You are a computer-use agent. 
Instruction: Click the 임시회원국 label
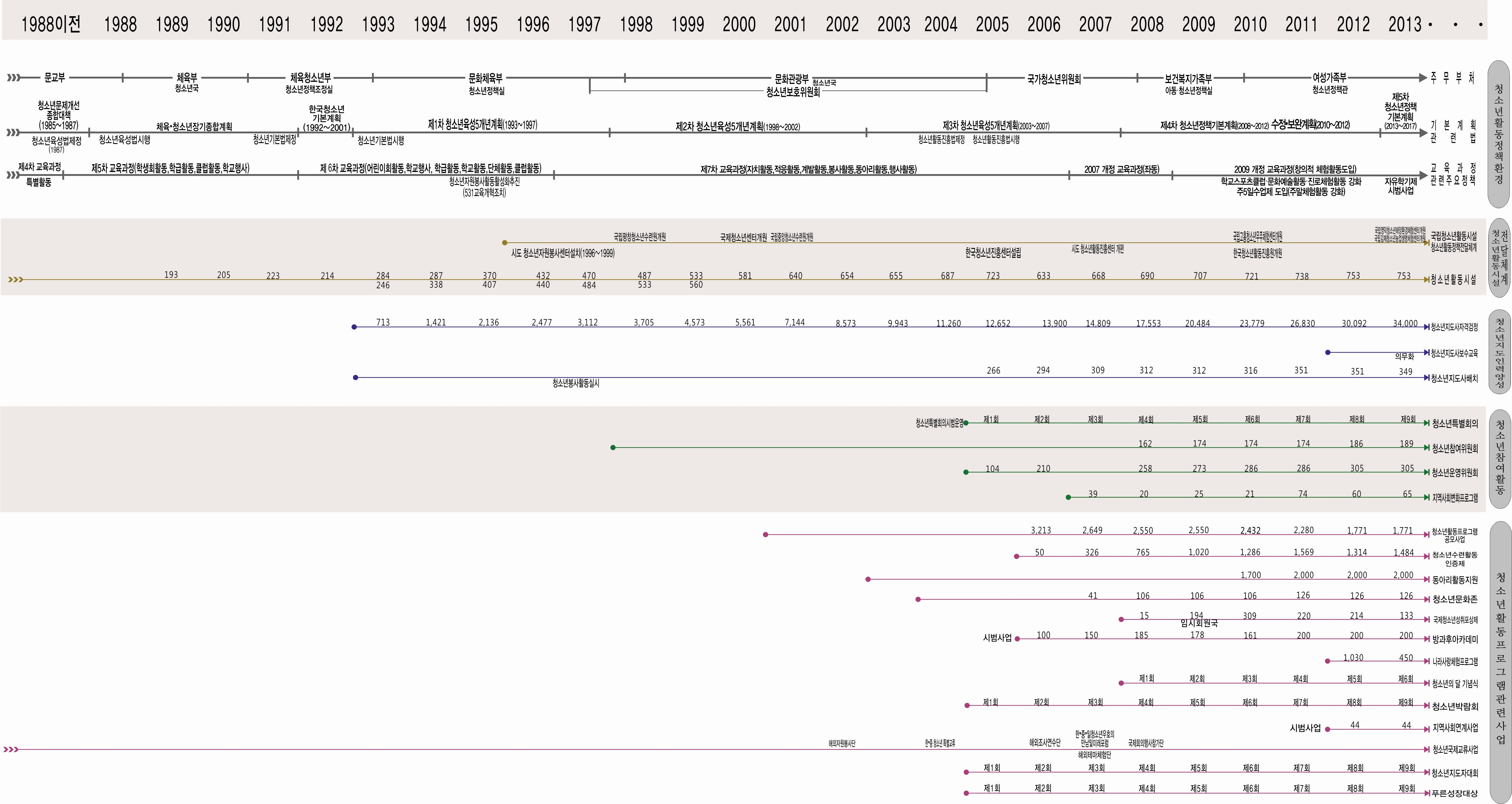point(1199,623)
